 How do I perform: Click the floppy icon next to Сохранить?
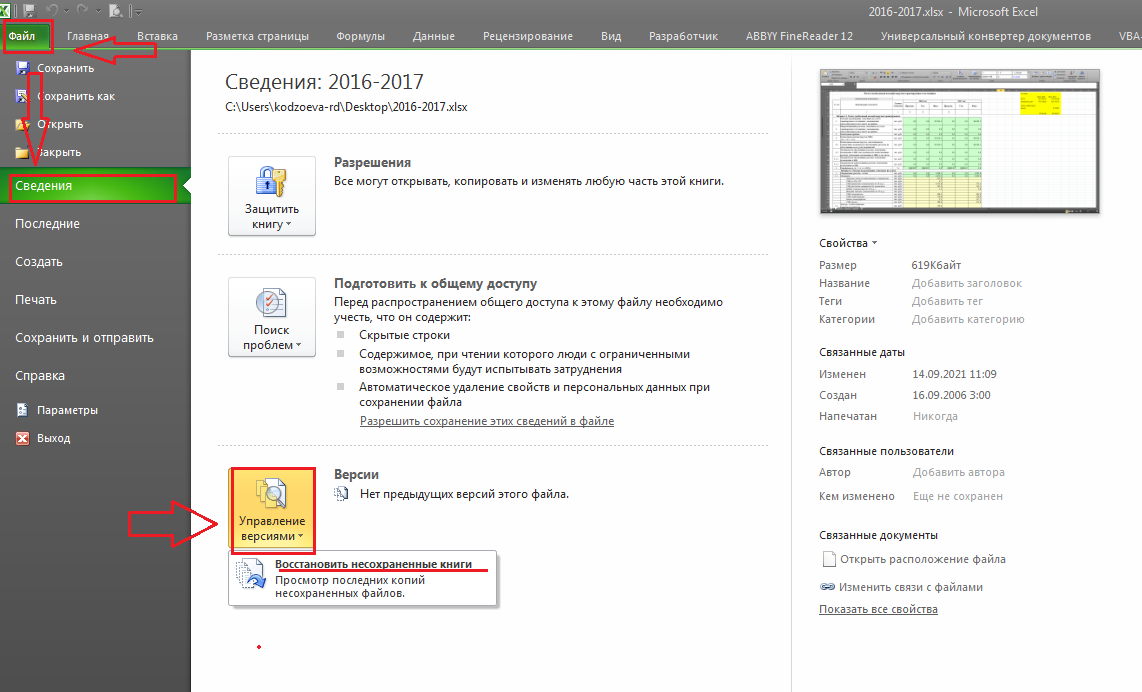pos(22,68)
